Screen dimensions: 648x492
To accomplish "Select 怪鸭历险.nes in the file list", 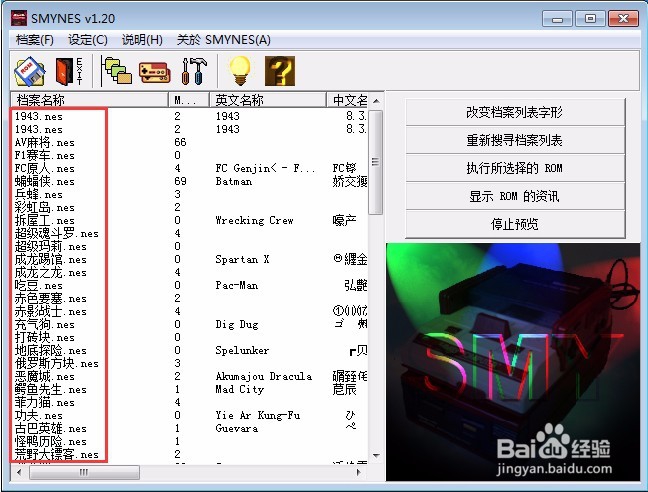I will [x=50, y=442].
